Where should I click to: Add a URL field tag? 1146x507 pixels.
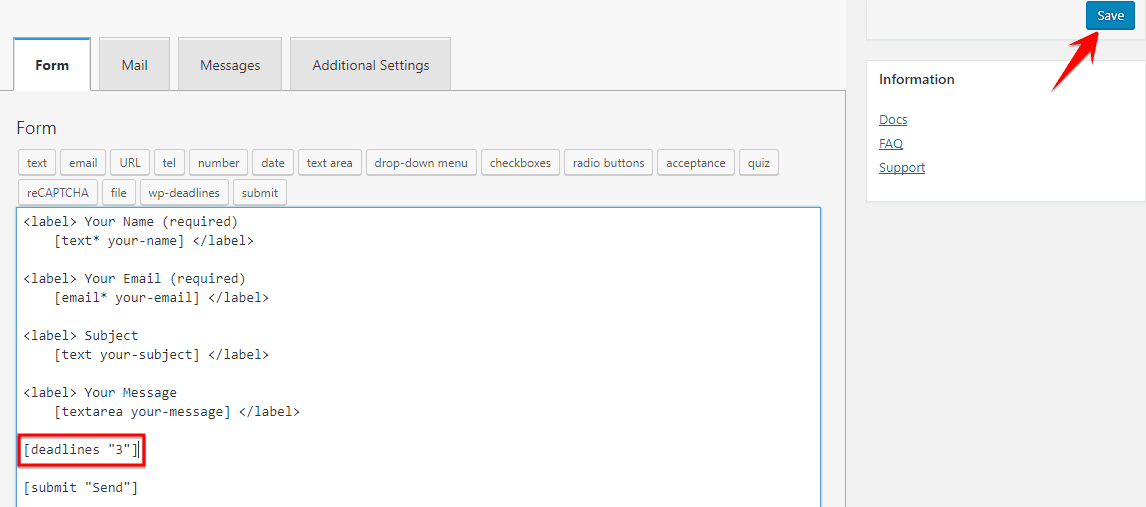[x=130, y=163]
